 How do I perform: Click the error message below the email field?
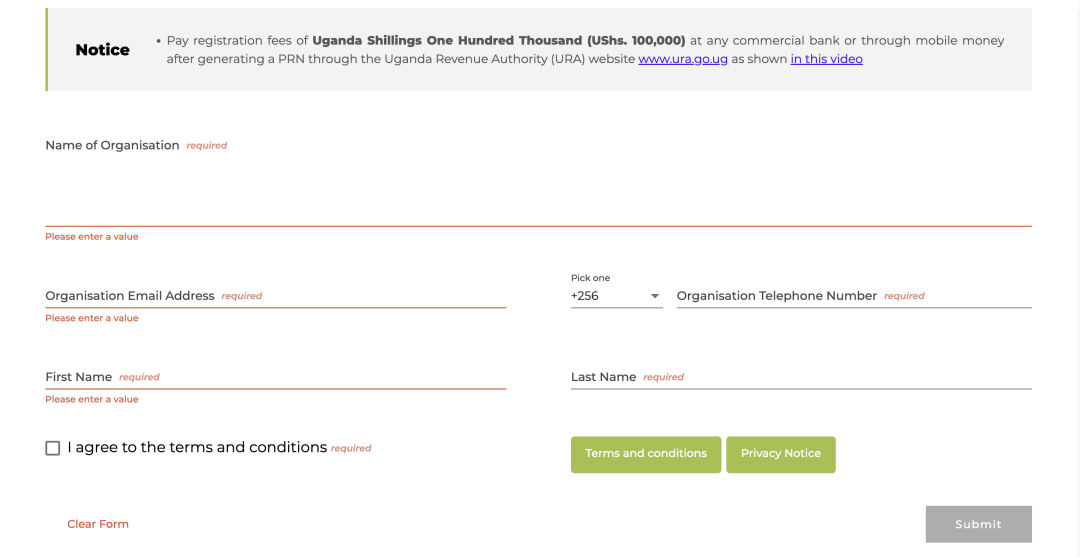(92, 318)
